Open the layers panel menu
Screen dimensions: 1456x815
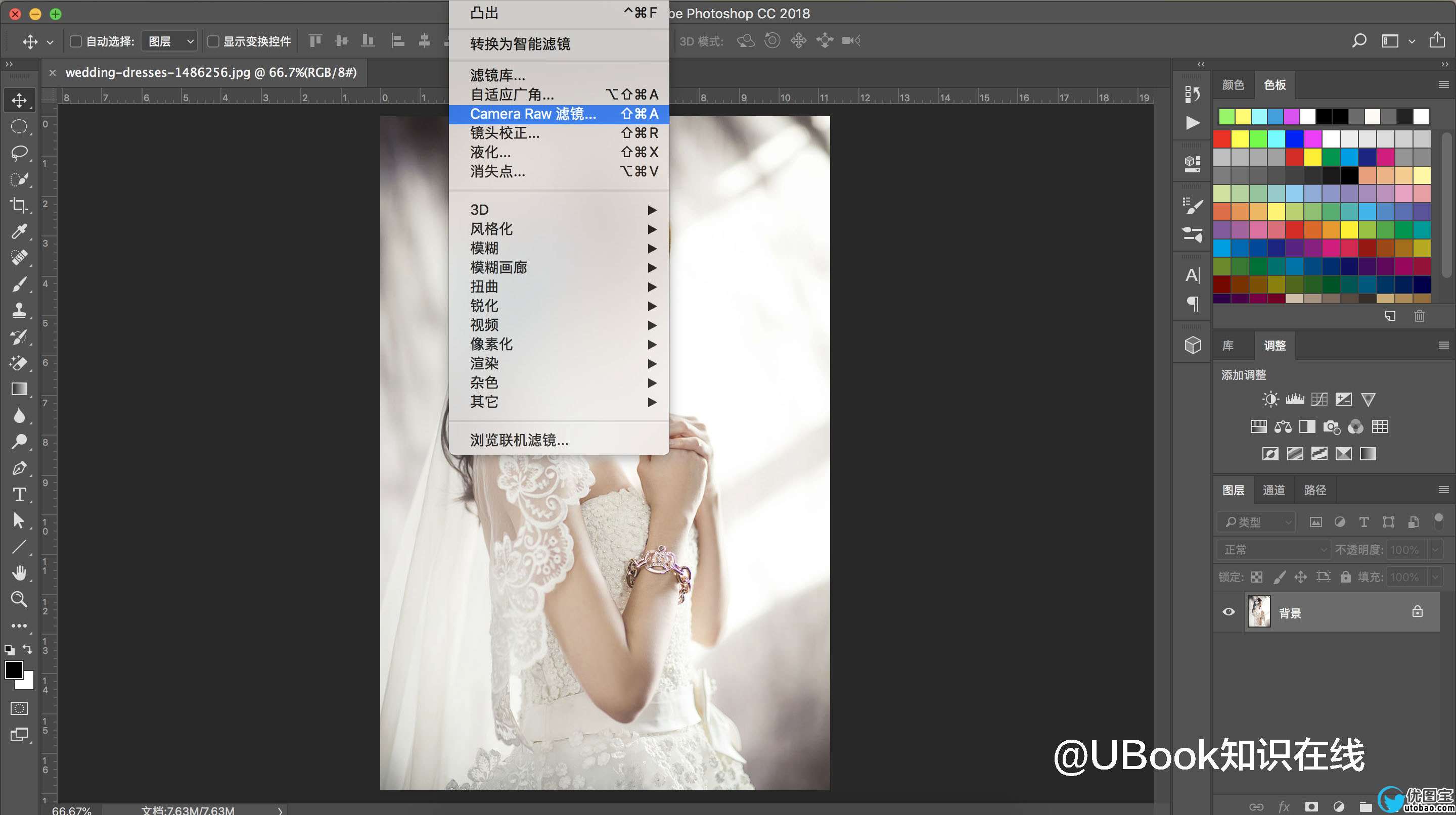[1443, 490]
